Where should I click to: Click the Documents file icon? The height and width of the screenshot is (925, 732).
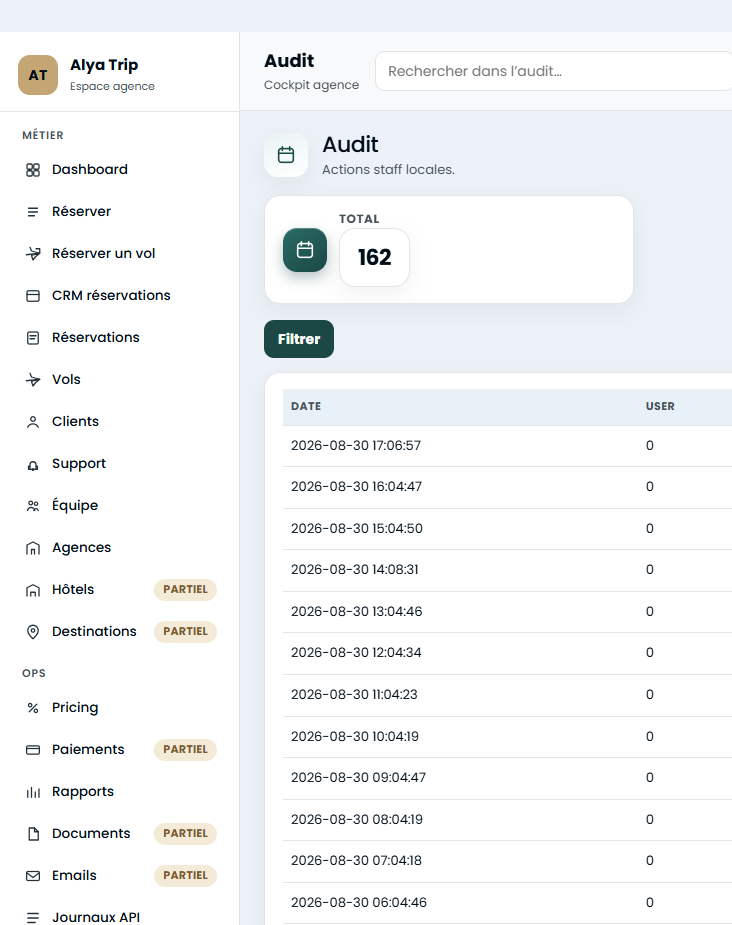[x=33, y=834]
